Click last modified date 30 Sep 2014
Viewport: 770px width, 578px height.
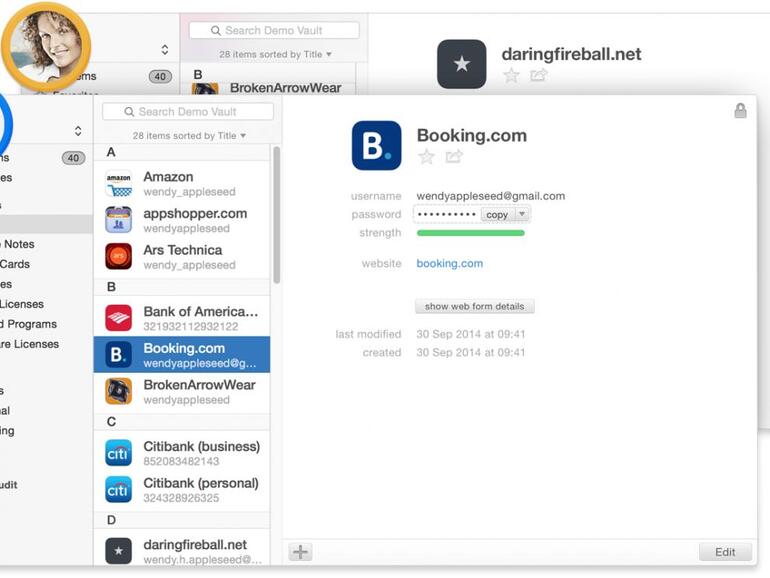tap(470, 334)
